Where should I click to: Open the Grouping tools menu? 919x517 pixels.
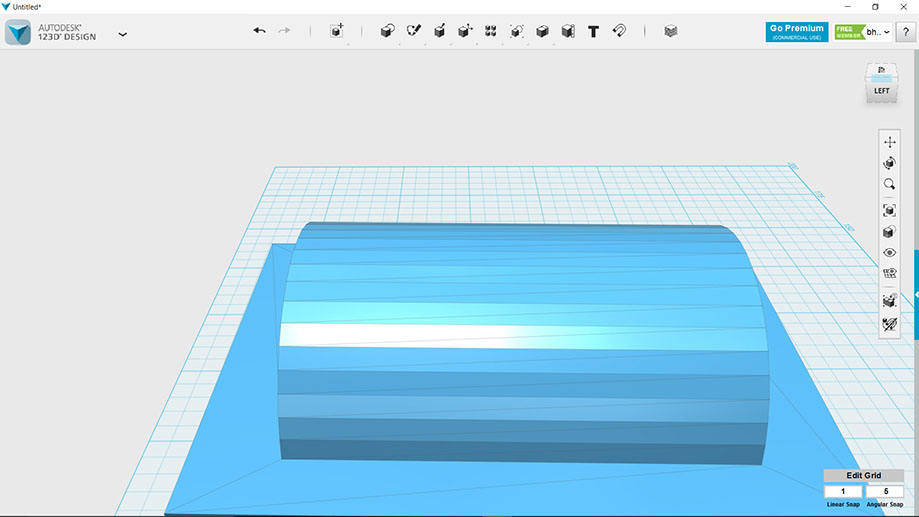[x=516, y=31]
